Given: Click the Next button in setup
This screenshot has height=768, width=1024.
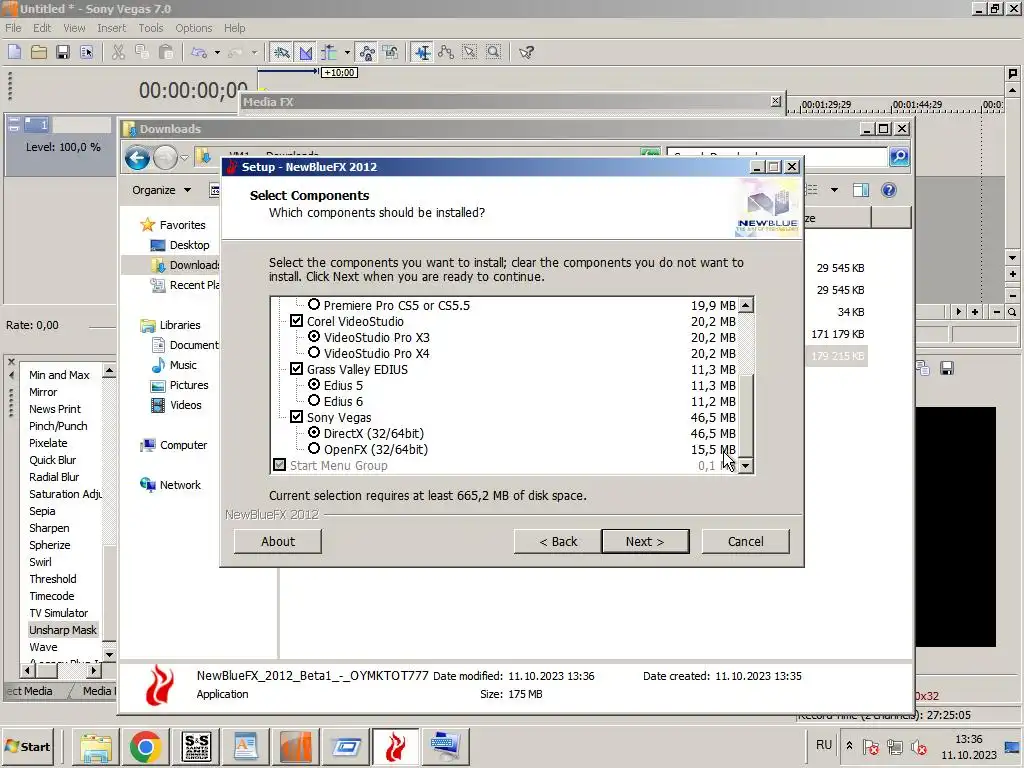Looking at the screenshot, I should coord(645,541).
